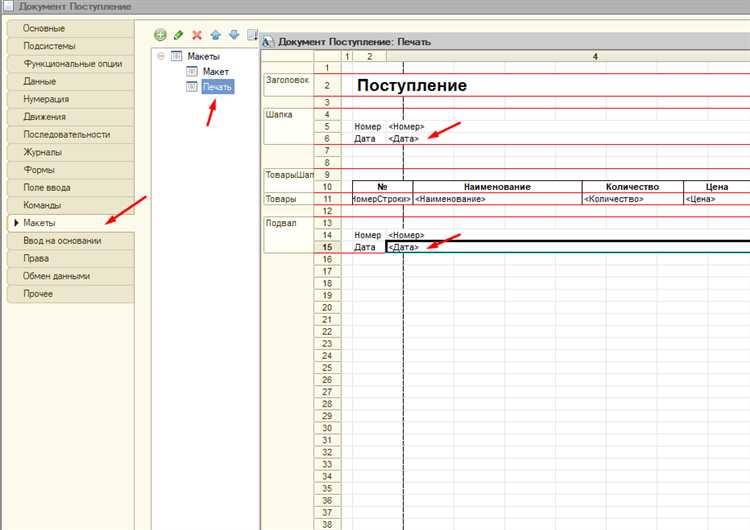This screenshot has height=530, width=750.
Task: Click the Номер label in row 14
Action: [x=367, y=235]
